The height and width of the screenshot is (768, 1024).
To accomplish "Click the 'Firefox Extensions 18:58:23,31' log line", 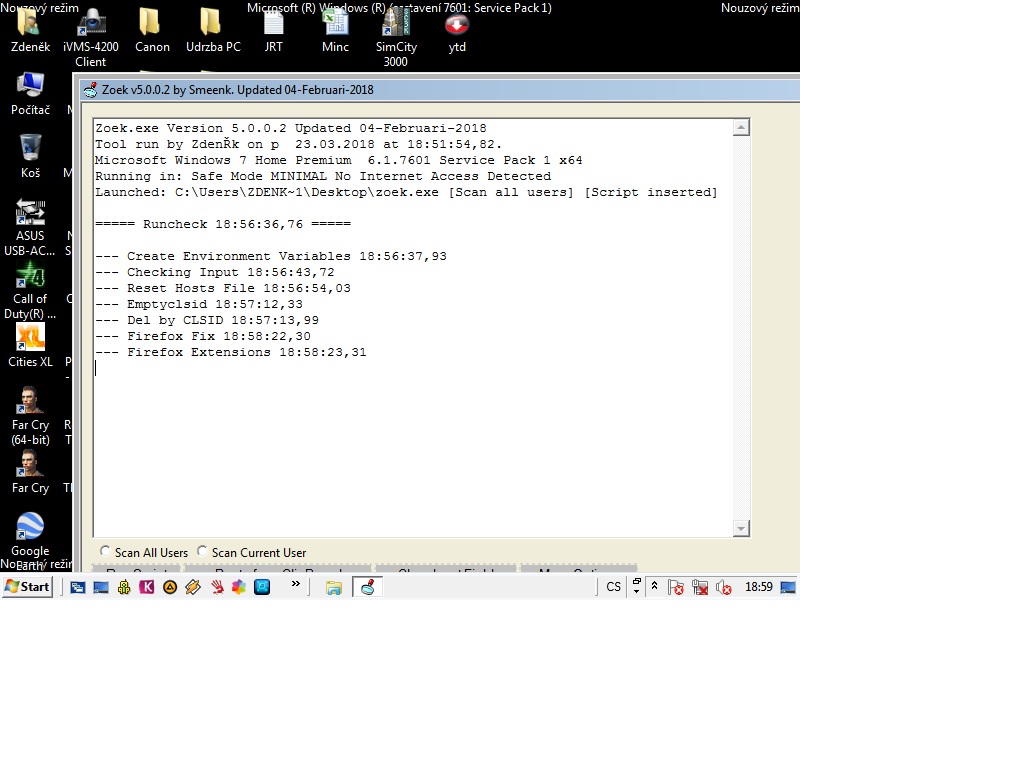I will [x=231, y=353].
